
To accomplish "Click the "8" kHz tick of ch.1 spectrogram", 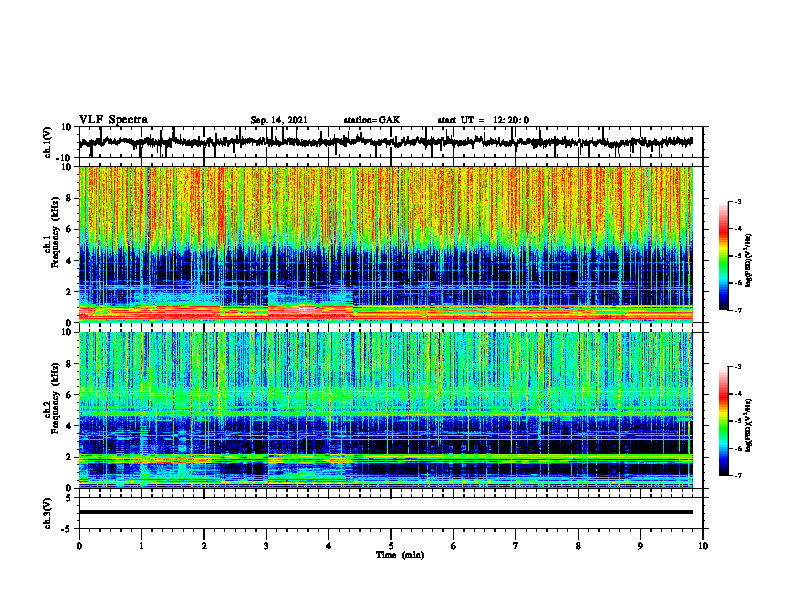I will click(x=71, y=198).
